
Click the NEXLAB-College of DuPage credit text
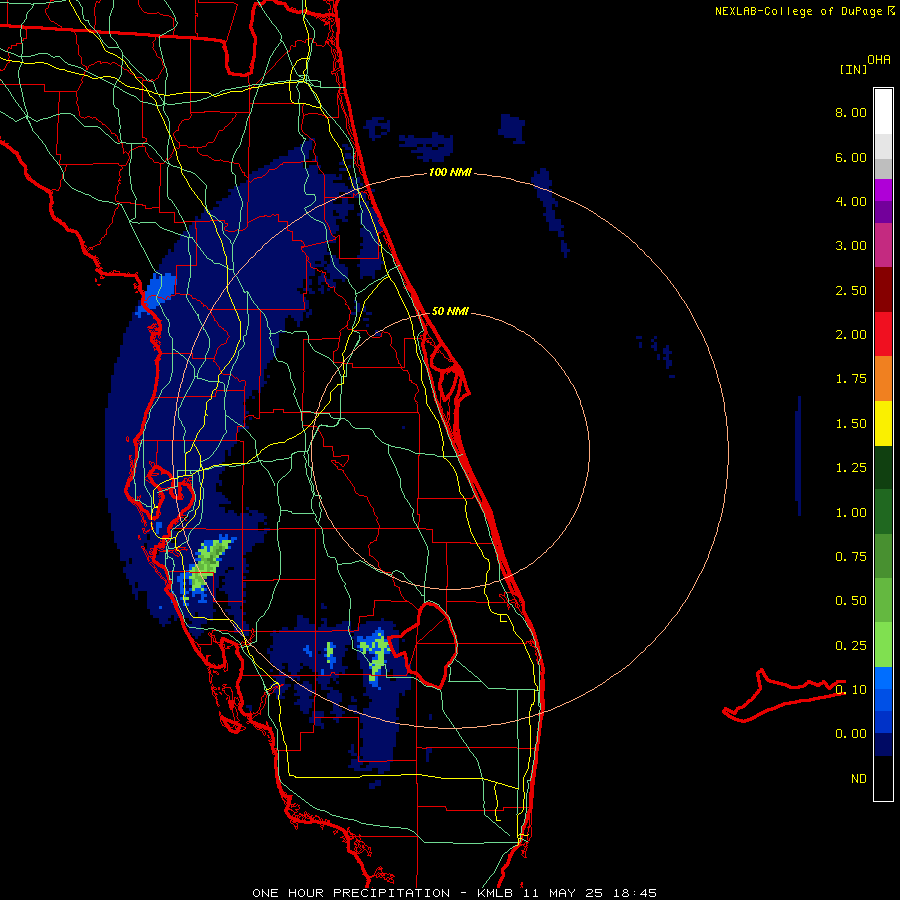coord(798,11)
